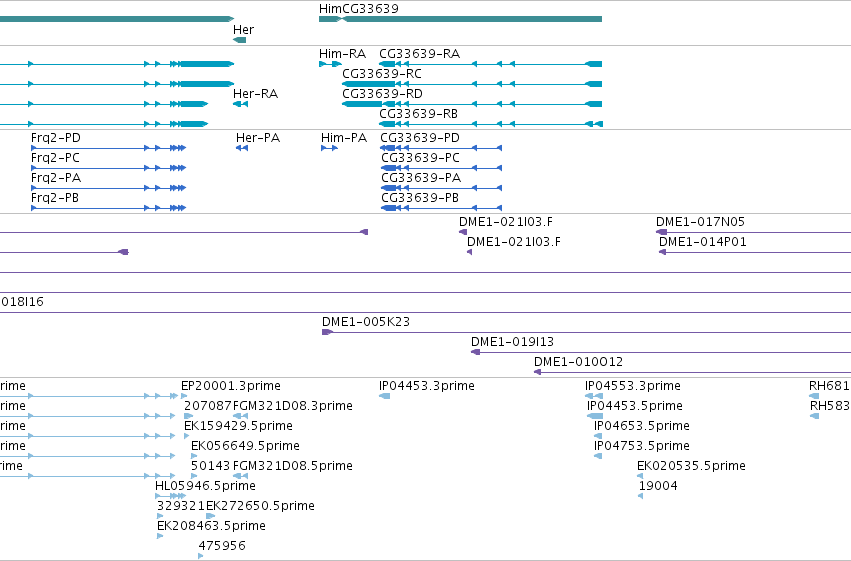The image size is (851, 561).
Task: Open the Her-PA protein label
Action: click(258, 138)
